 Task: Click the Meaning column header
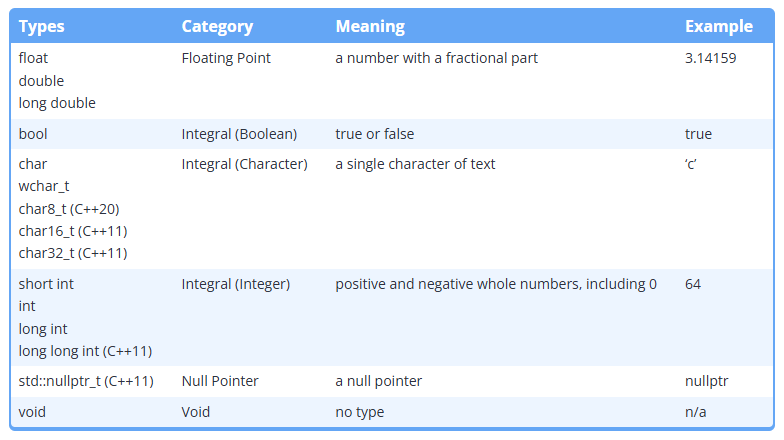370,26
